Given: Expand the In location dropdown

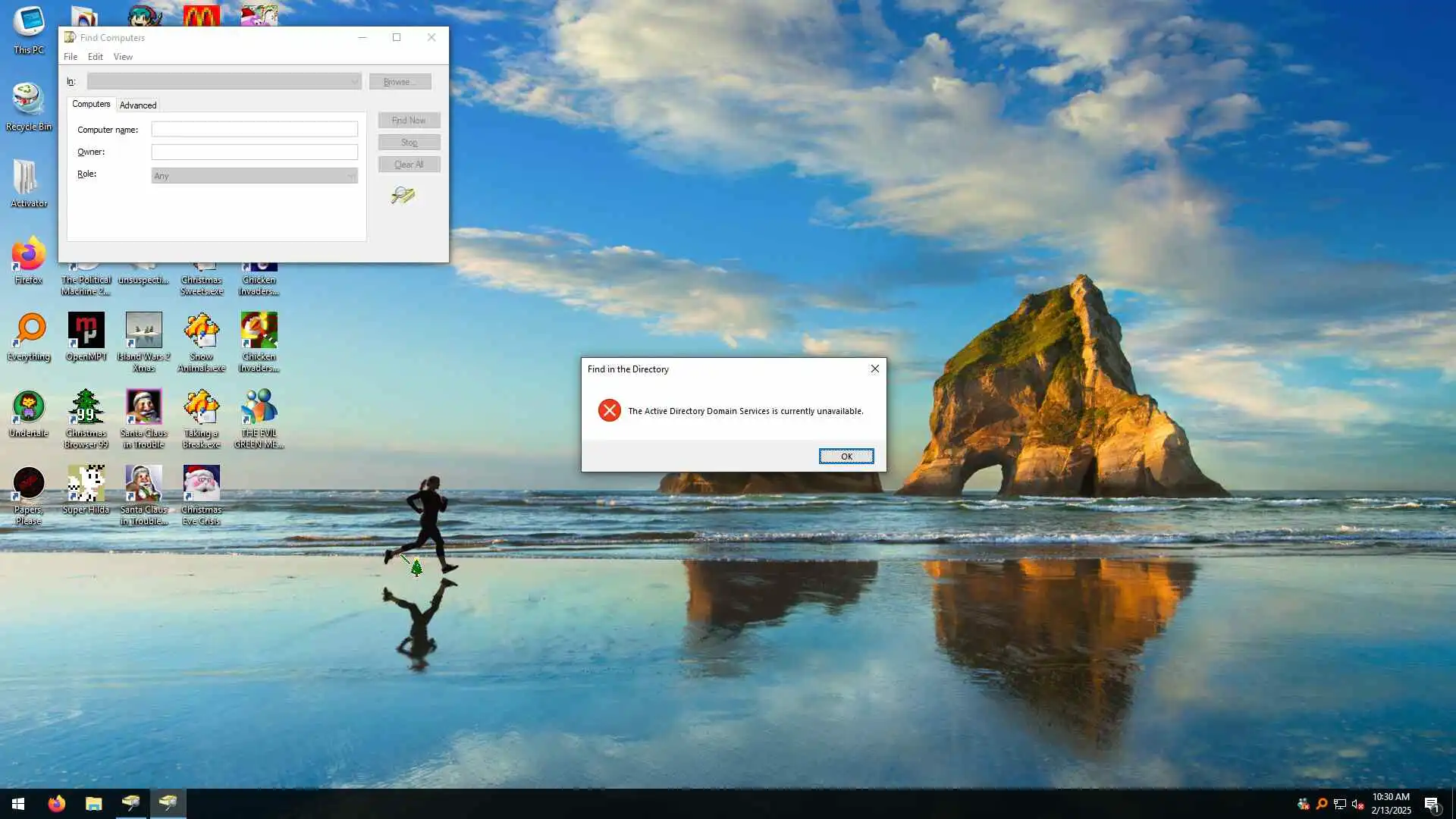Looking at the screenshot, I should tap(224, 81).
